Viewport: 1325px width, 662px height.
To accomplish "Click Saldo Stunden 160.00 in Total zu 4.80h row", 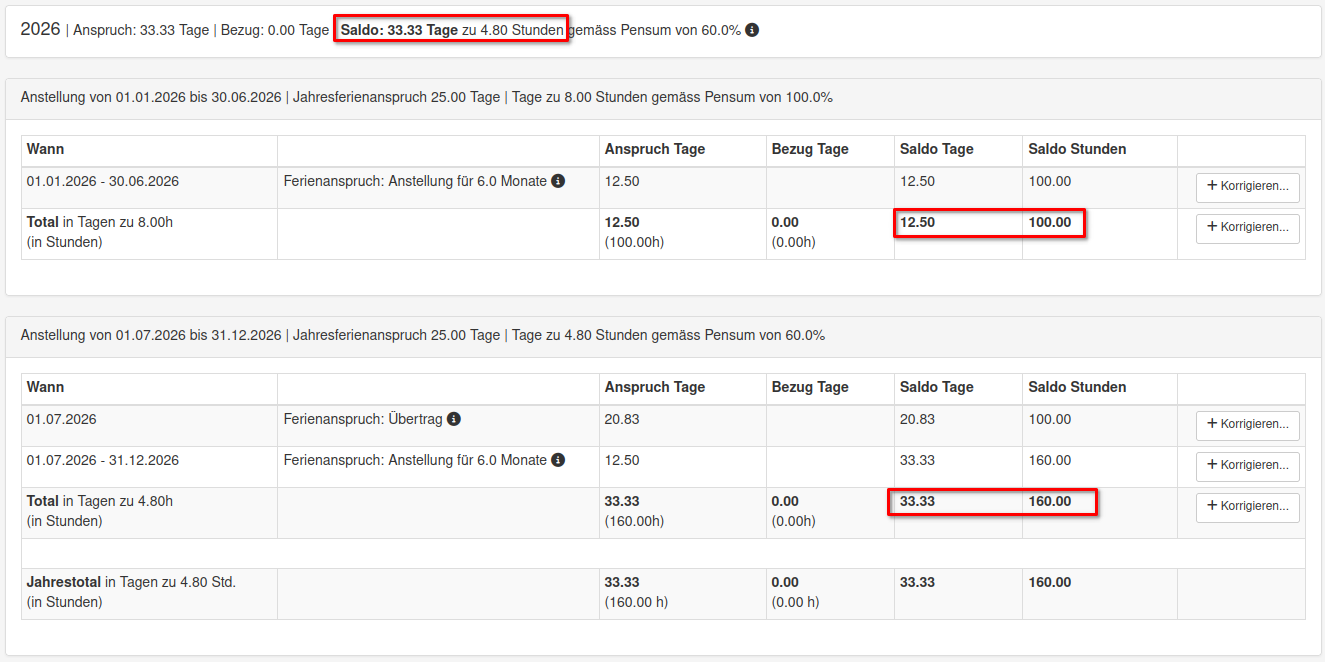I will click(1049, 501).
